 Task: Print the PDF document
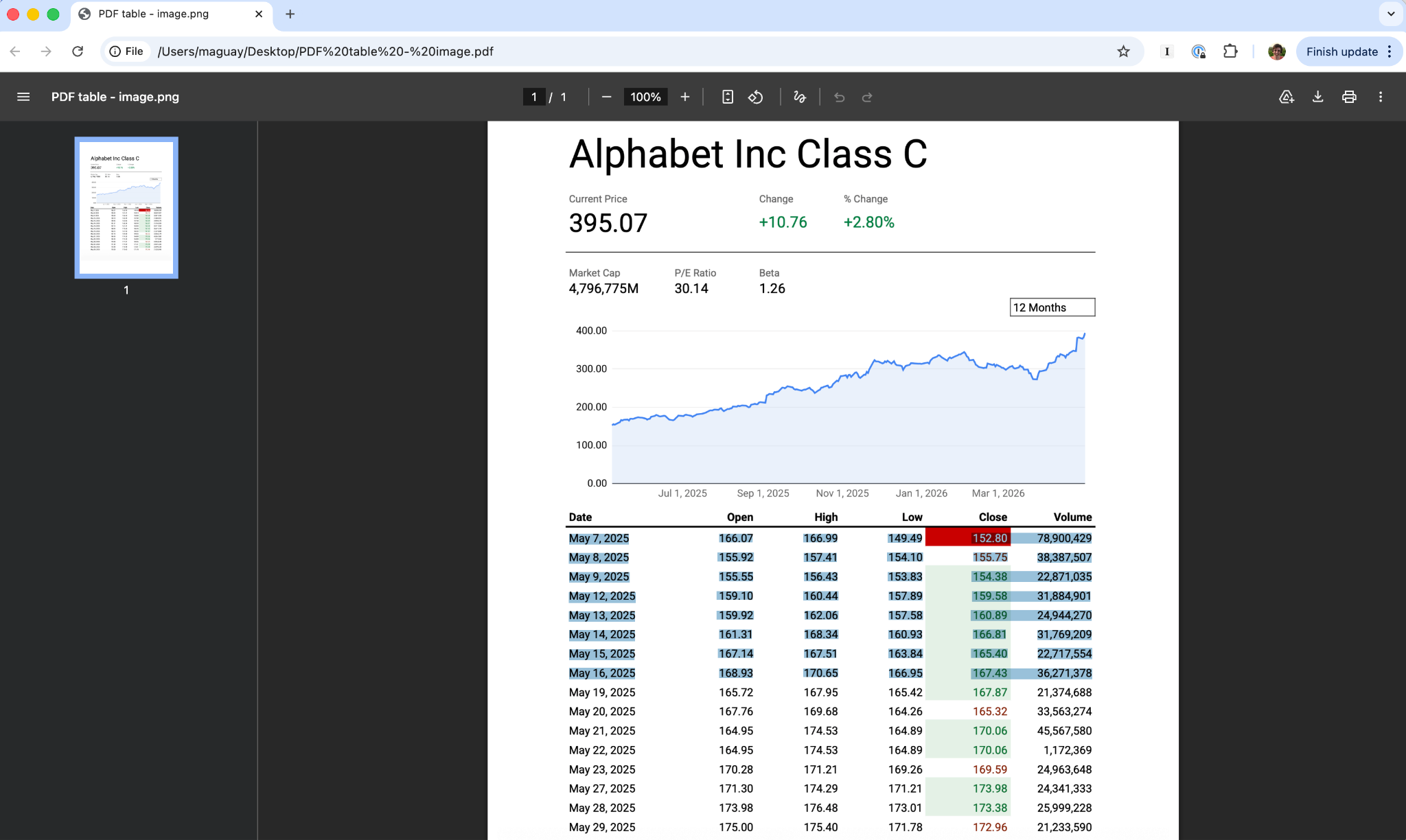tap(1349, 97)
